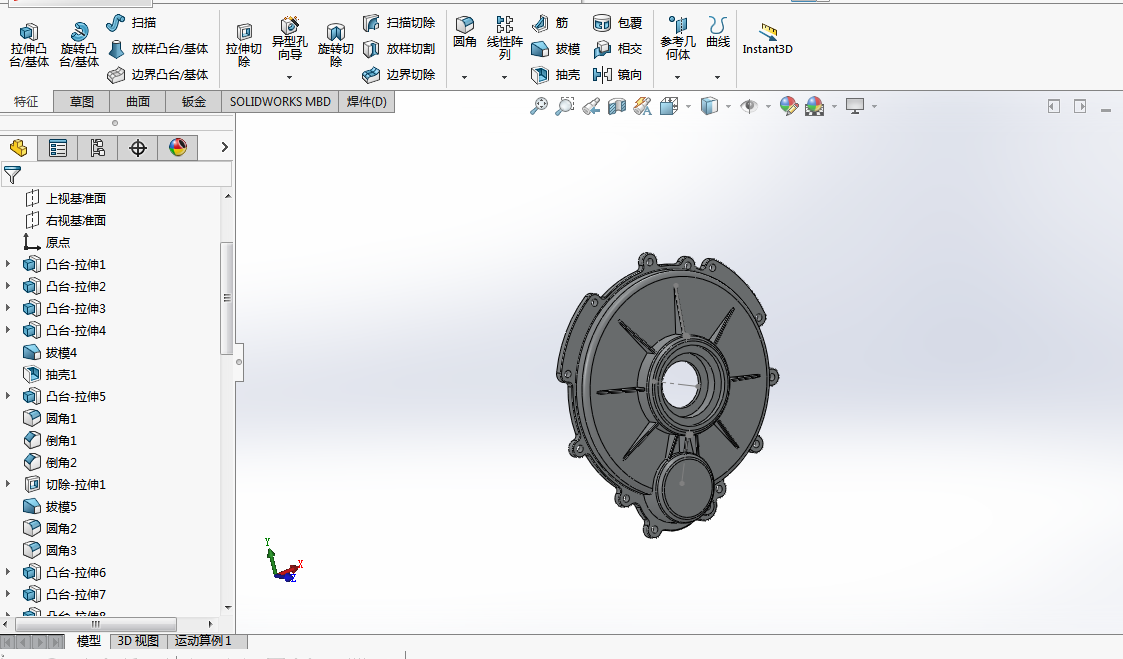
Task: Open dropdown arrow under 参考几何体
Action: (x=678, y=77)
